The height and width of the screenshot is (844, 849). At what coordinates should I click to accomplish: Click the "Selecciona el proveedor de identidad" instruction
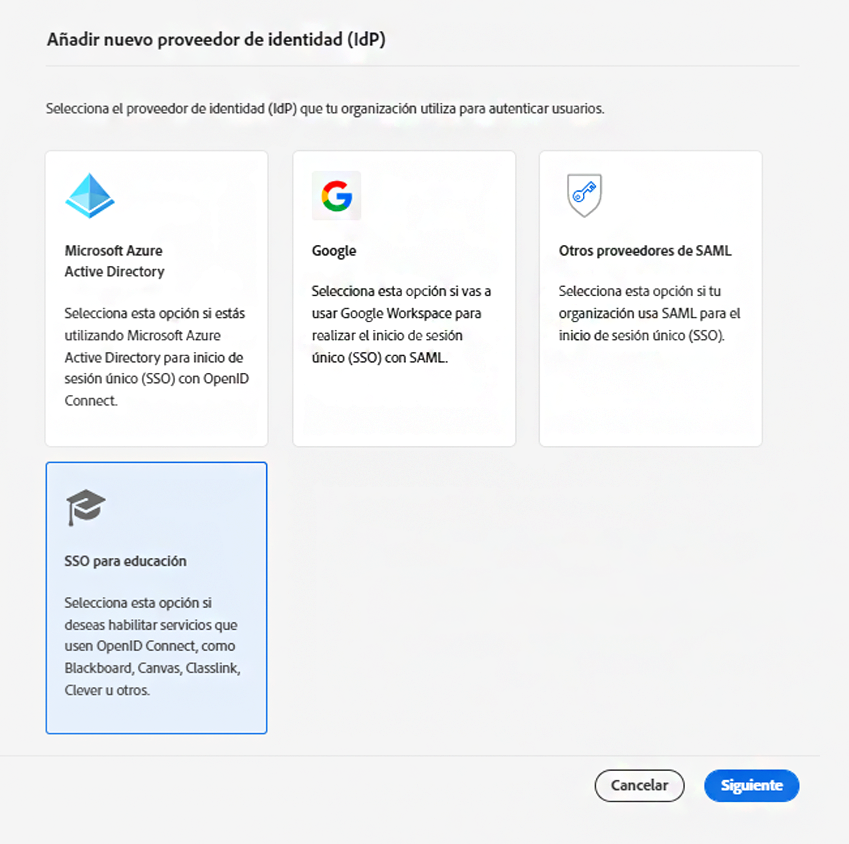[x=325, y=108]
